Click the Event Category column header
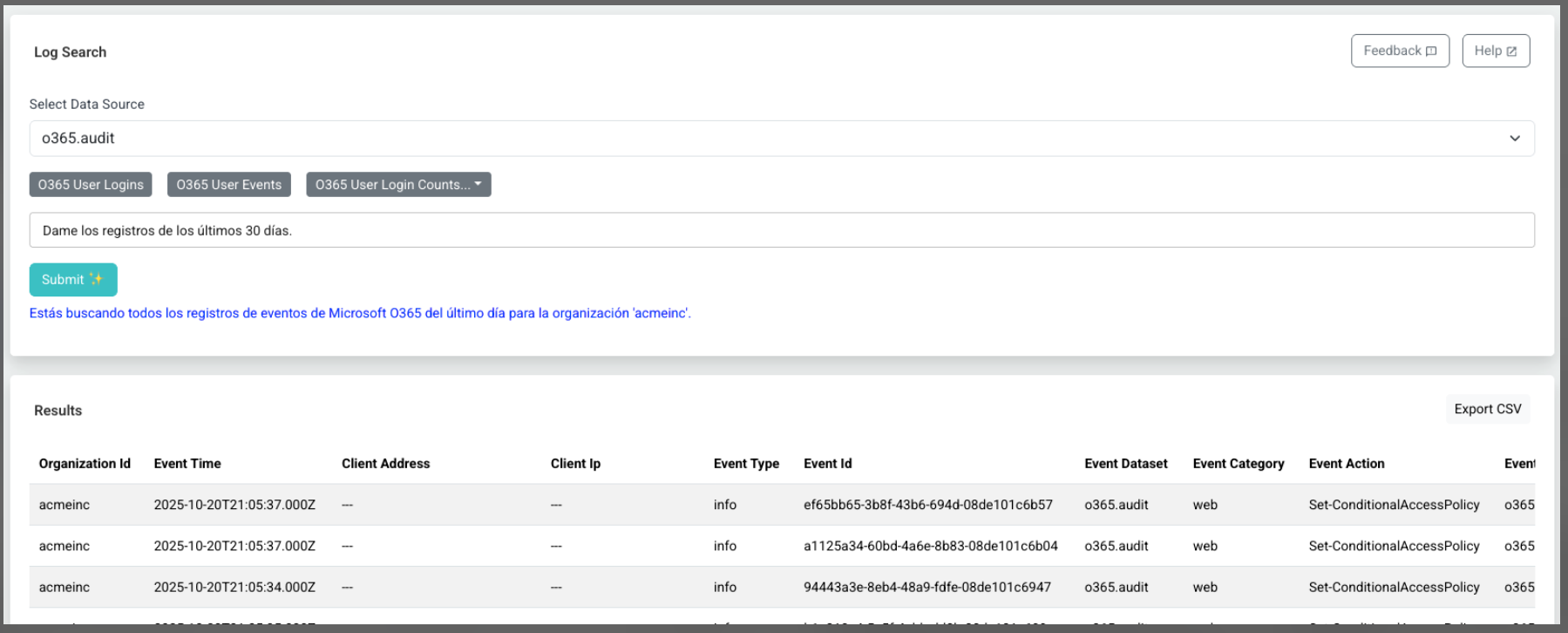1568x633 pixels. pos(1238,464)
